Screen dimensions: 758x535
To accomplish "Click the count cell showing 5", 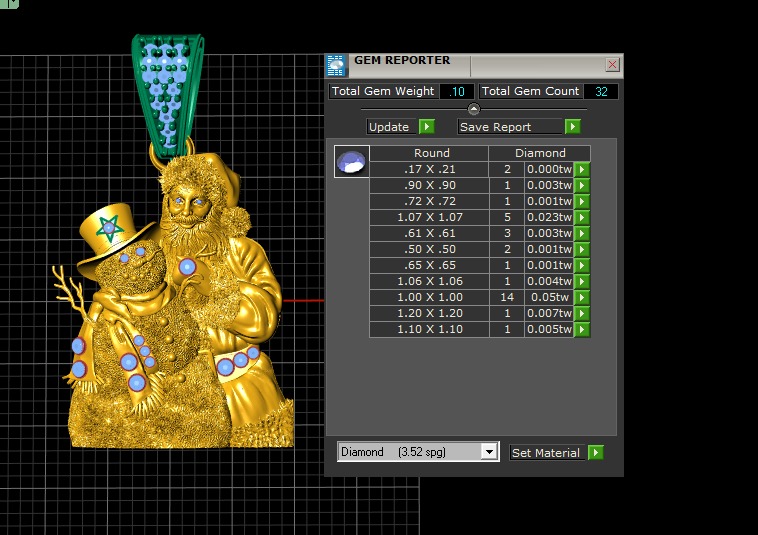I will click(507, 217).
